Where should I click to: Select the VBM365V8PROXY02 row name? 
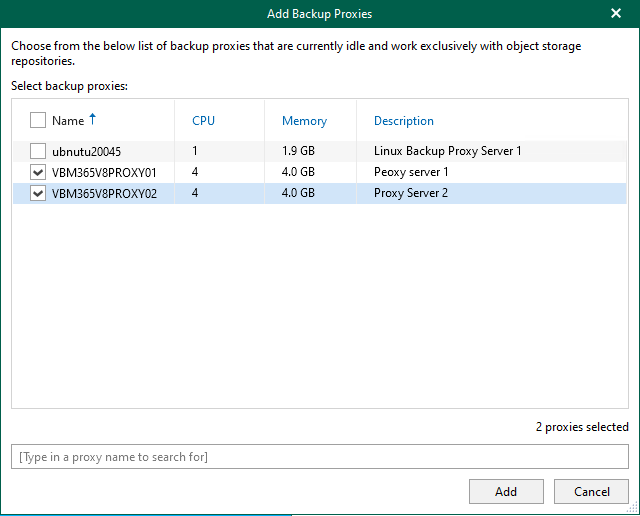click(104, 193)
